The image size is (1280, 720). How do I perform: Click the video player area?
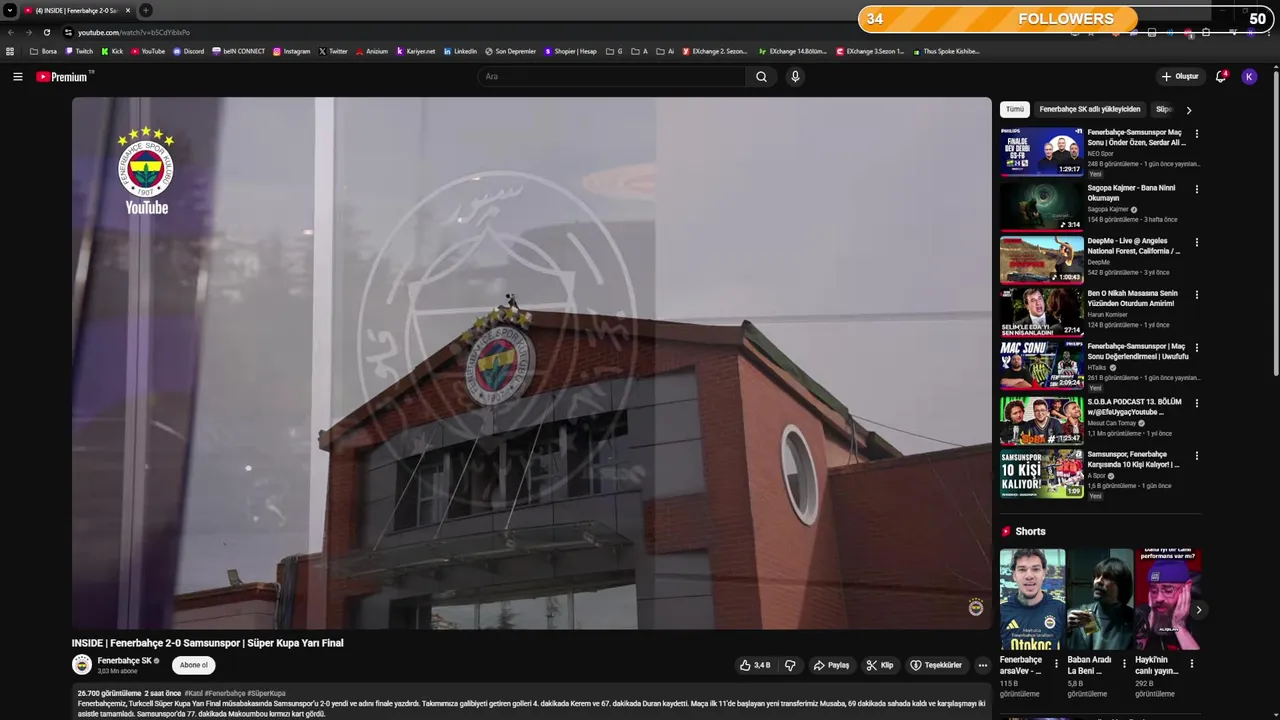coord(531,363)
